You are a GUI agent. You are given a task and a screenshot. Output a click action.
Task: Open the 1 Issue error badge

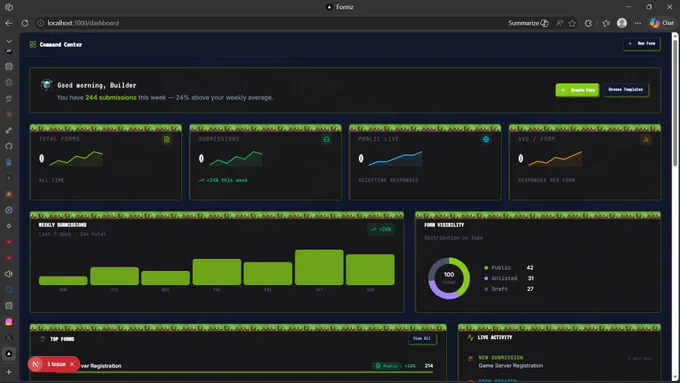pyautogui.click(x=56, y=364)
